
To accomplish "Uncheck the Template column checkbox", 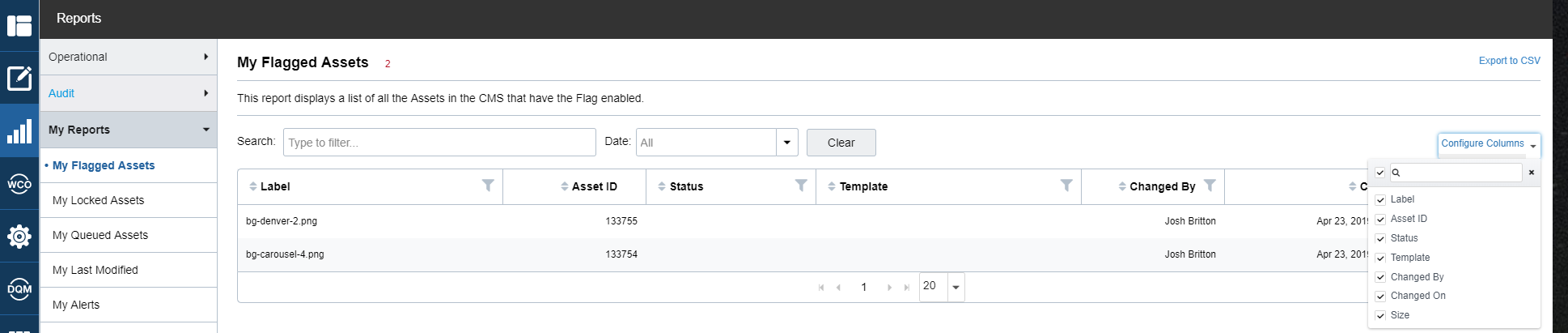I will click(x=1380, y=258).
